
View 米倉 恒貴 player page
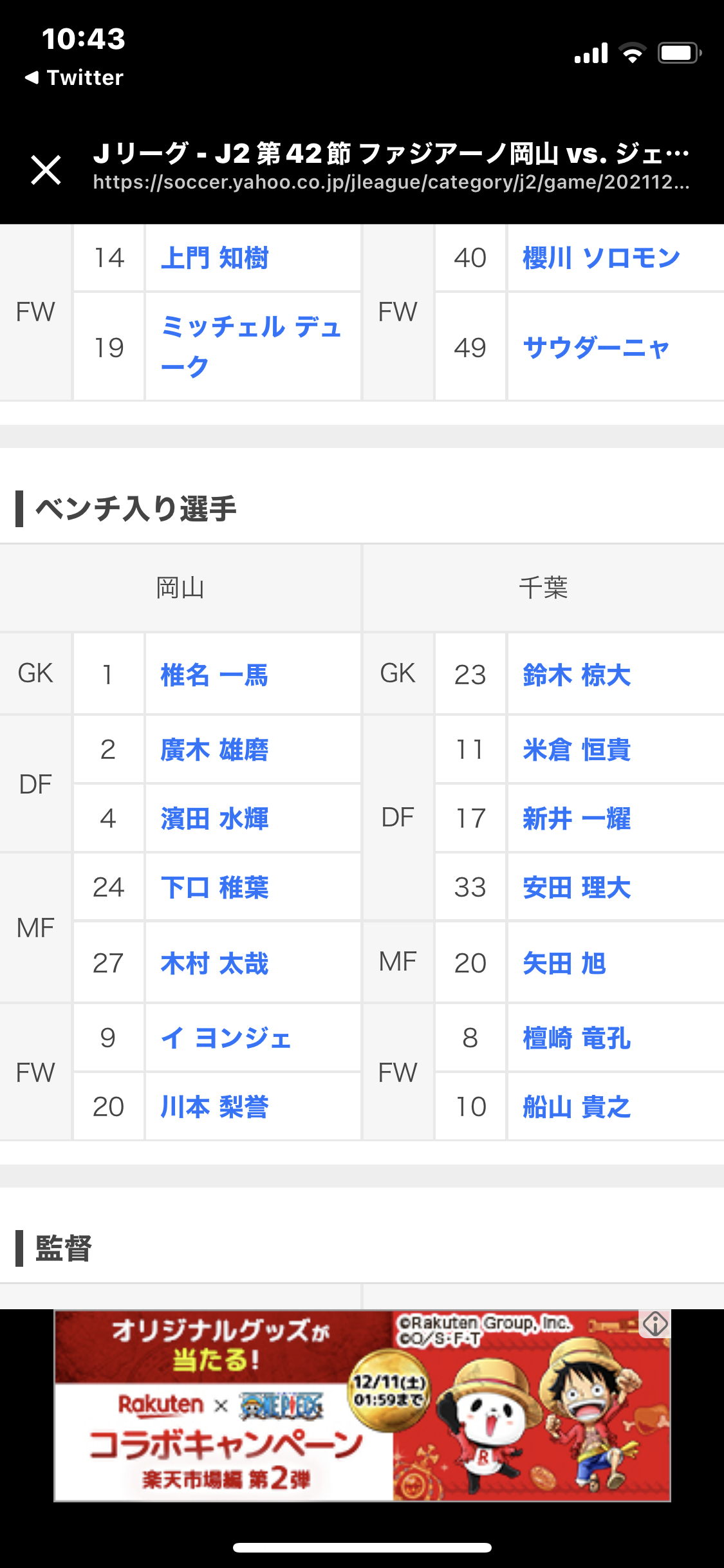pyautogui.click(x=577, y=750)
